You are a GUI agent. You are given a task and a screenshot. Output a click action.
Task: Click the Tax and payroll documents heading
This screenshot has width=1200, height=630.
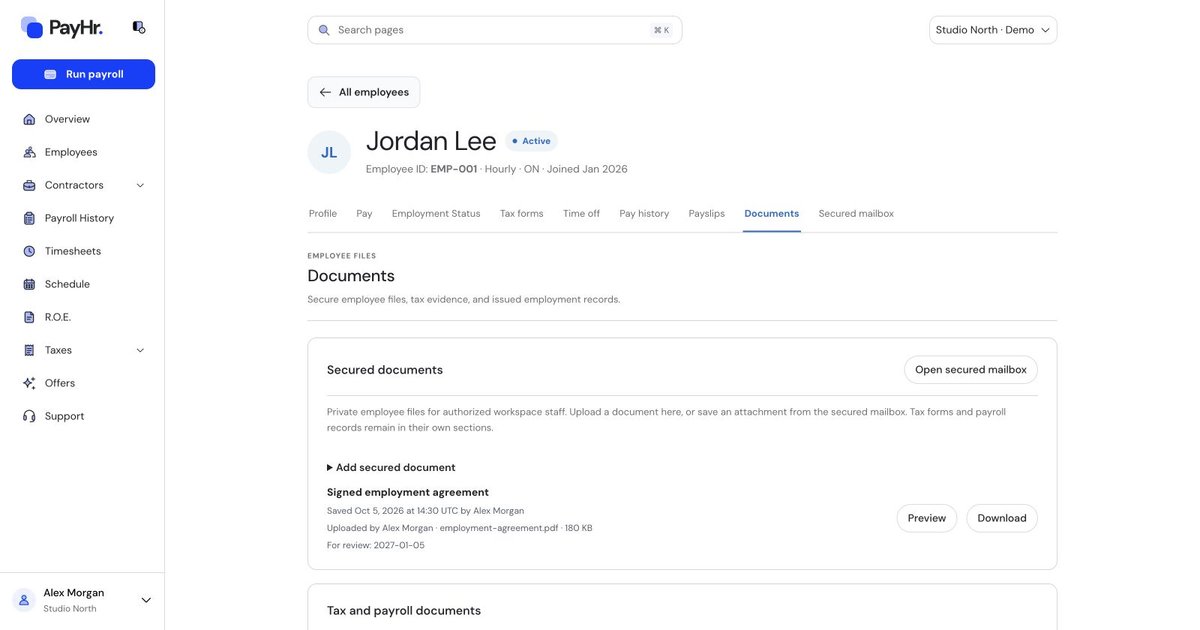[x=404, y=611]
